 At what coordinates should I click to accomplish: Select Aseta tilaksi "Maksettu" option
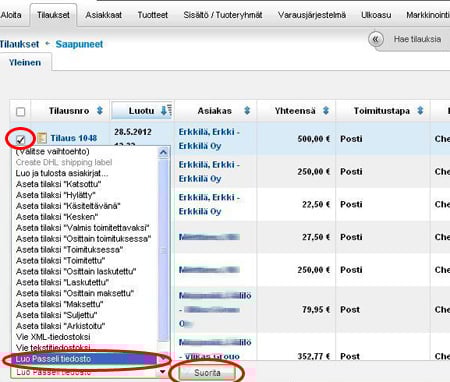click(x=60, y=304)
